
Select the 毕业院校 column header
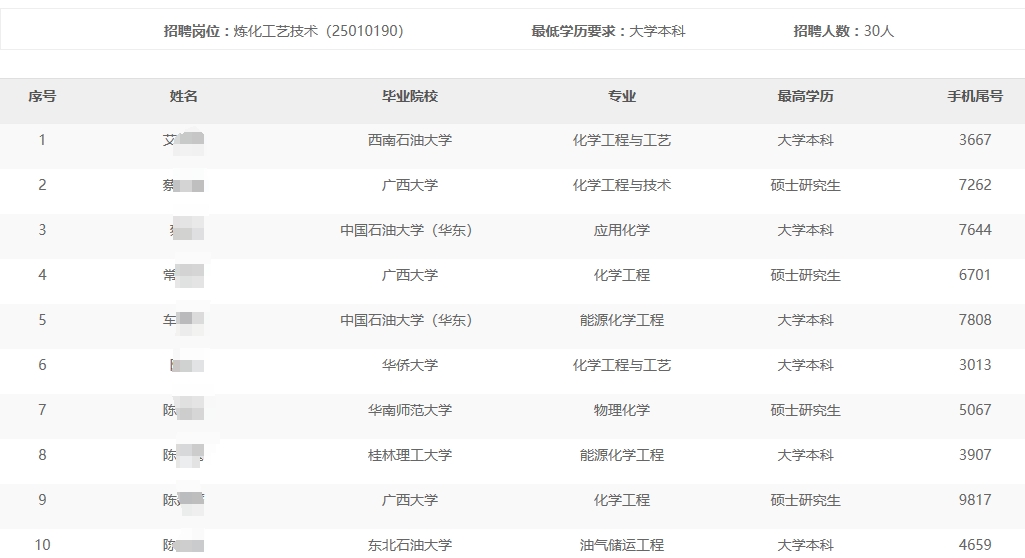pyautogui.click(x=410, y=97)
